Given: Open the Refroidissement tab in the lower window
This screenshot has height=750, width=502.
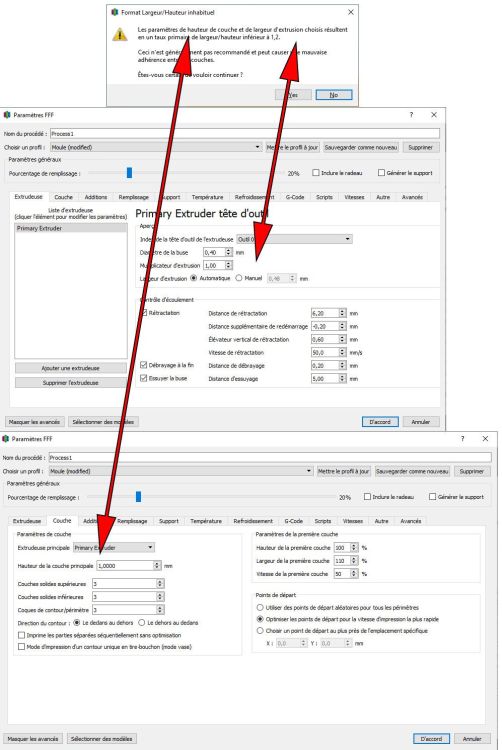Looking at the screenshot, I should [x=253, y=521].
